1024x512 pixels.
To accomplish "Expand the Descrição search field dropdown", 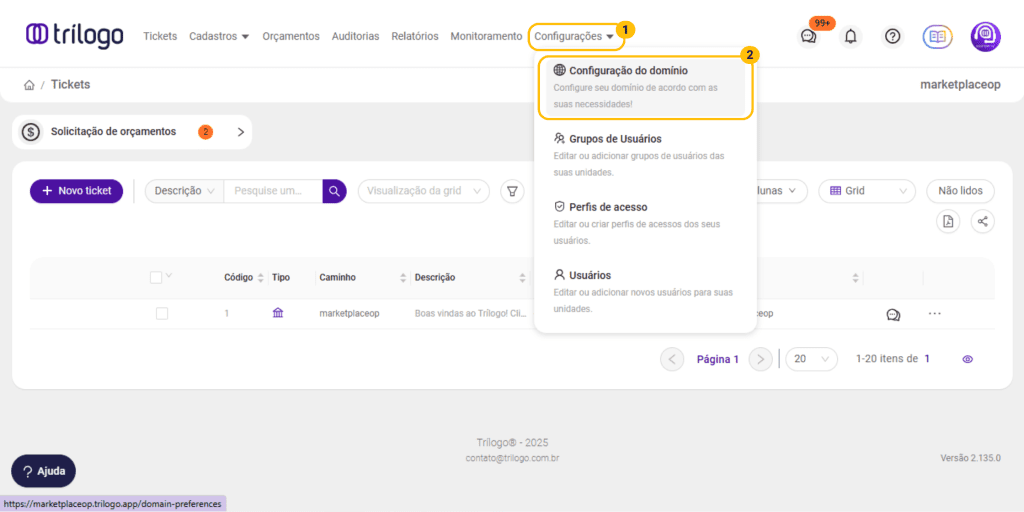I will pos(184,191).
